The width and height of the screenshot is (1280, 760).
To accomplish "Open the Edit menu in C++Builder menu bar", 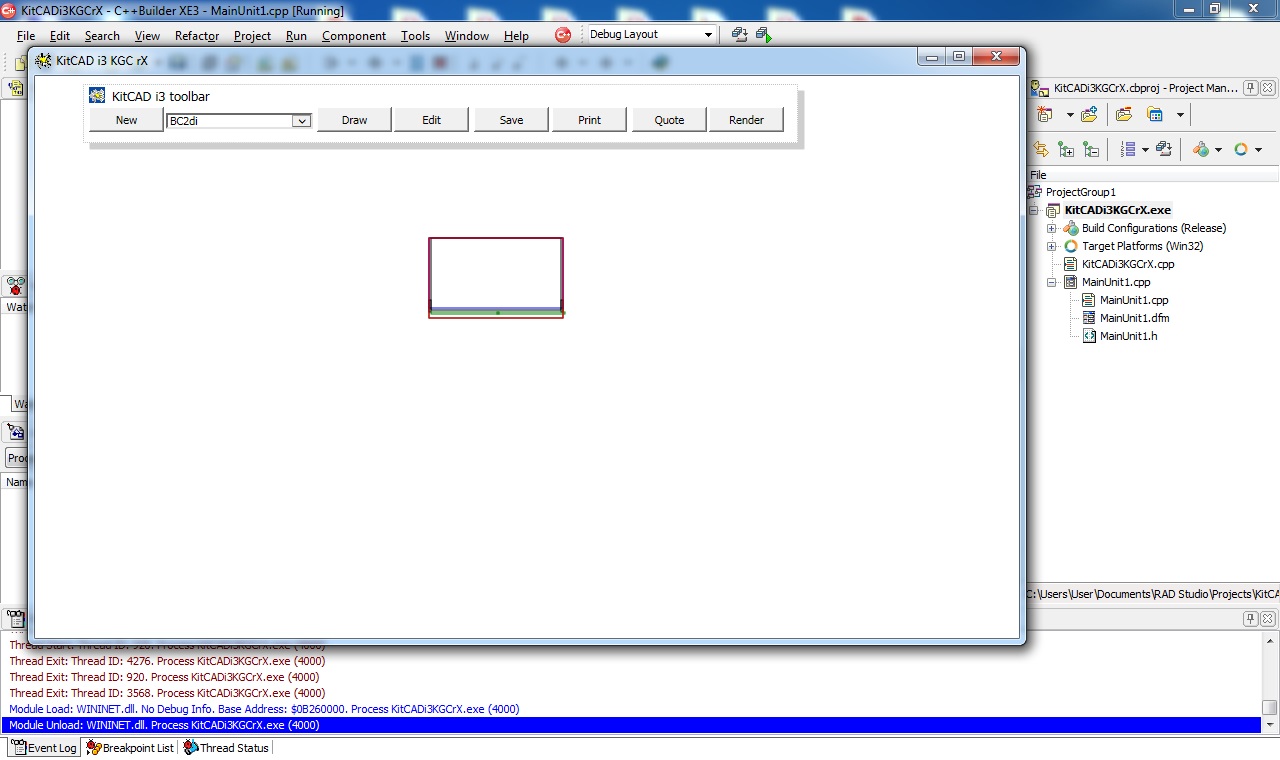I will tap(60, 36).
